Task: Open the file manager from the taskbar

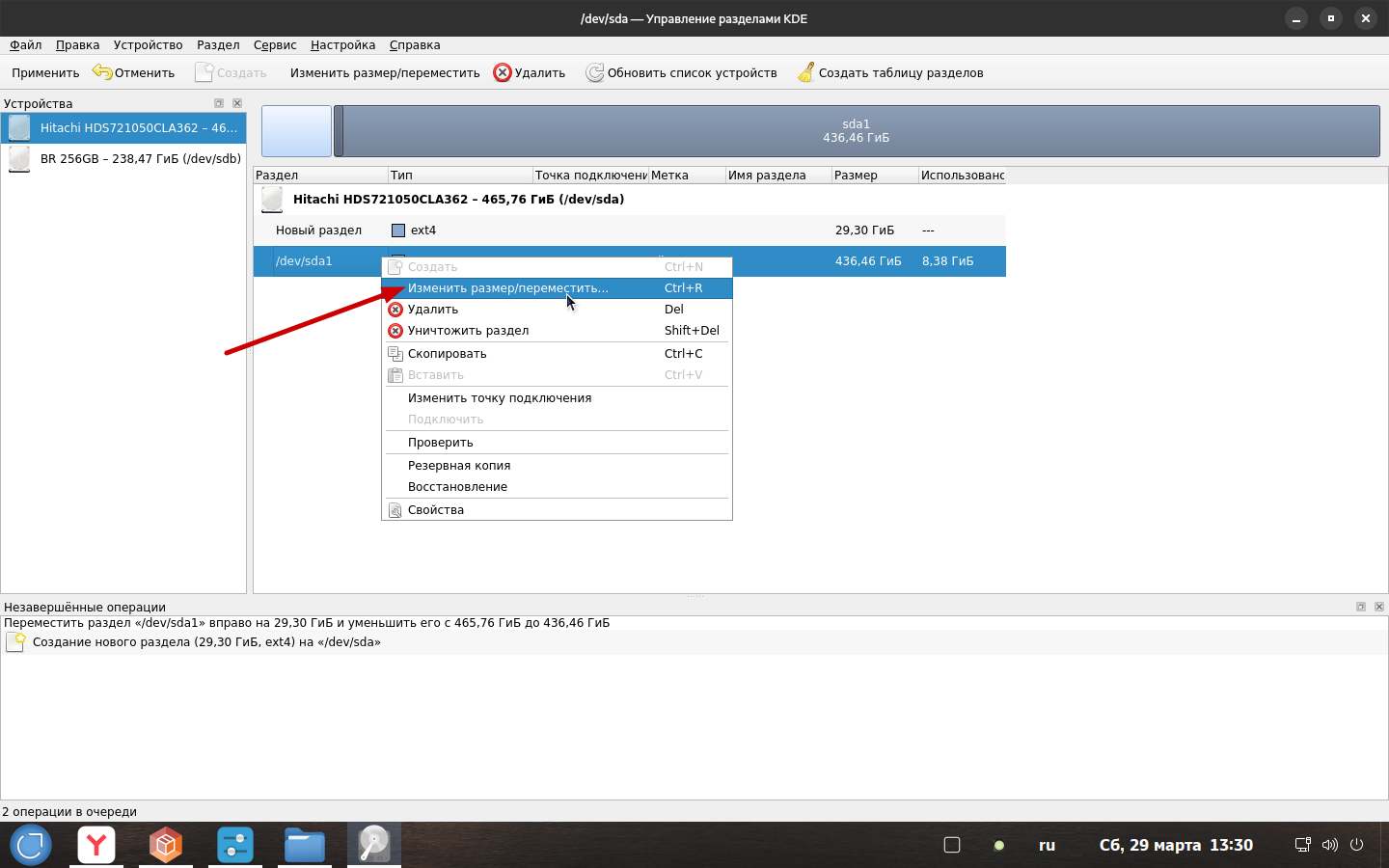Action: 305,845
